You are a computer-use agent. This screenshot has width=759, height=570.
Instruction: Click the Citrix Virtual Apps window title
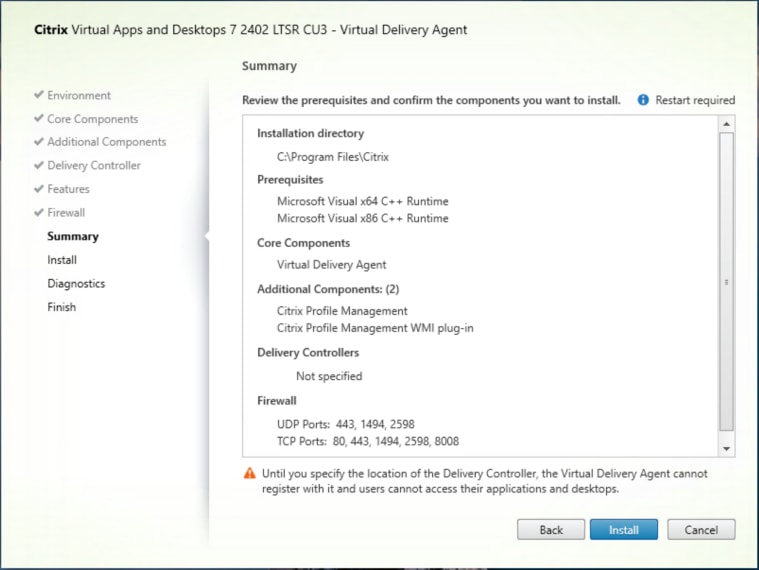(x=251, y=30)
